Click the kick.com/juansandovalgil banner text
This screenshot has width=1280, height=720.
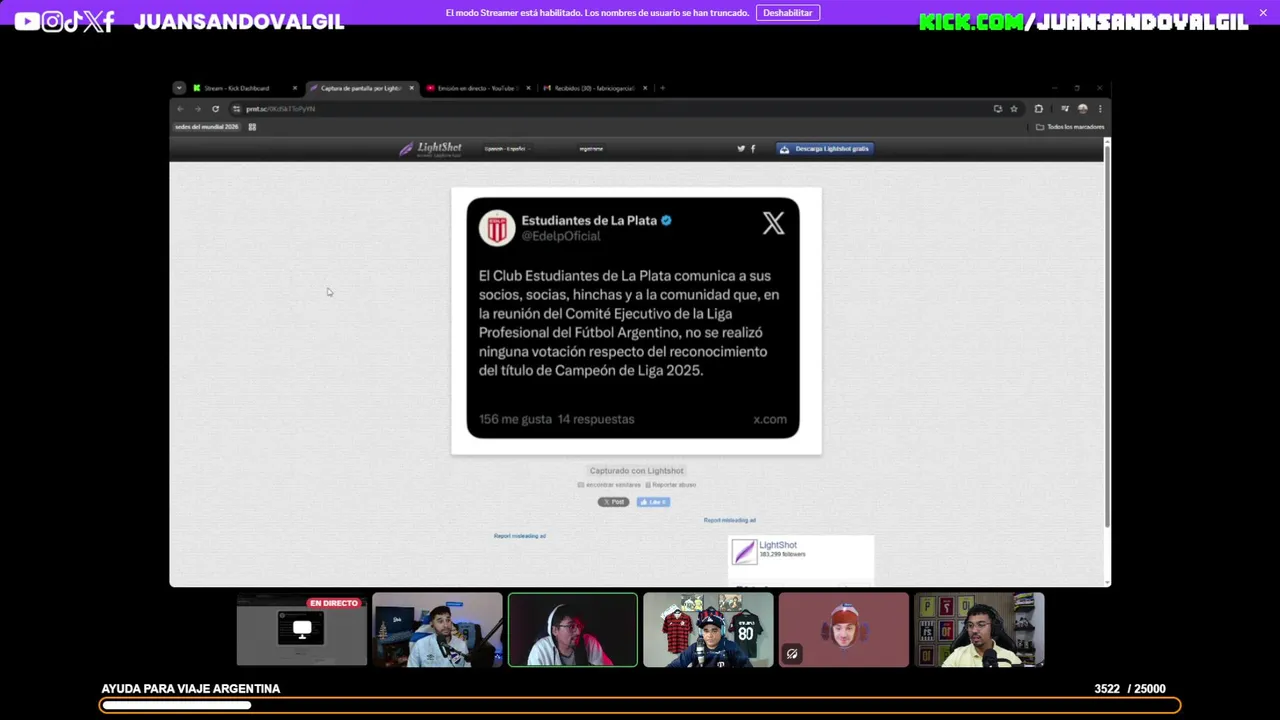[x=1083, y=22]
